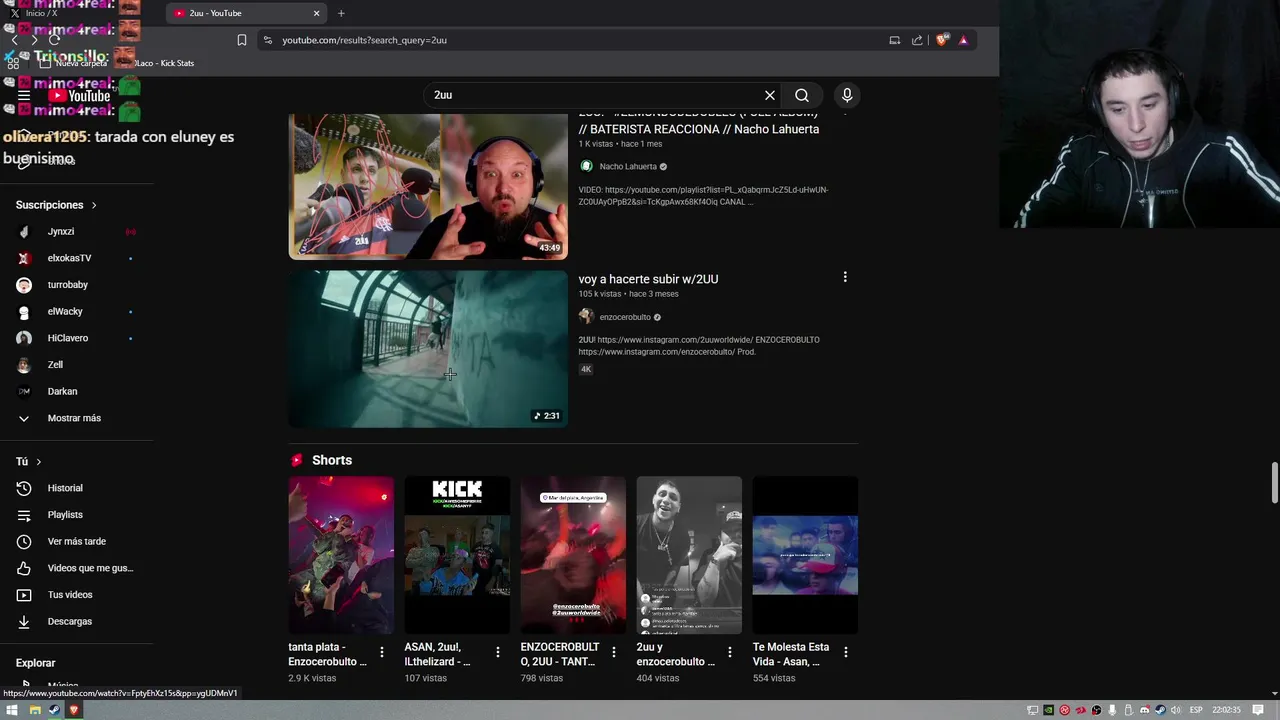1280x720 pixels.
Task: Click the page vertical scrollbar thumb
Action: [x=1274, y=484]
